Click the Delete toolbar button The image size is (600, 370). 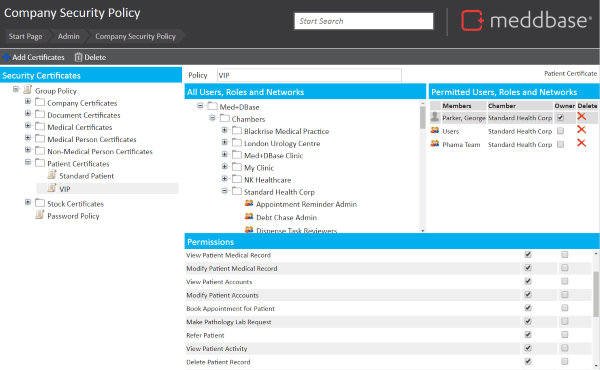90,57
